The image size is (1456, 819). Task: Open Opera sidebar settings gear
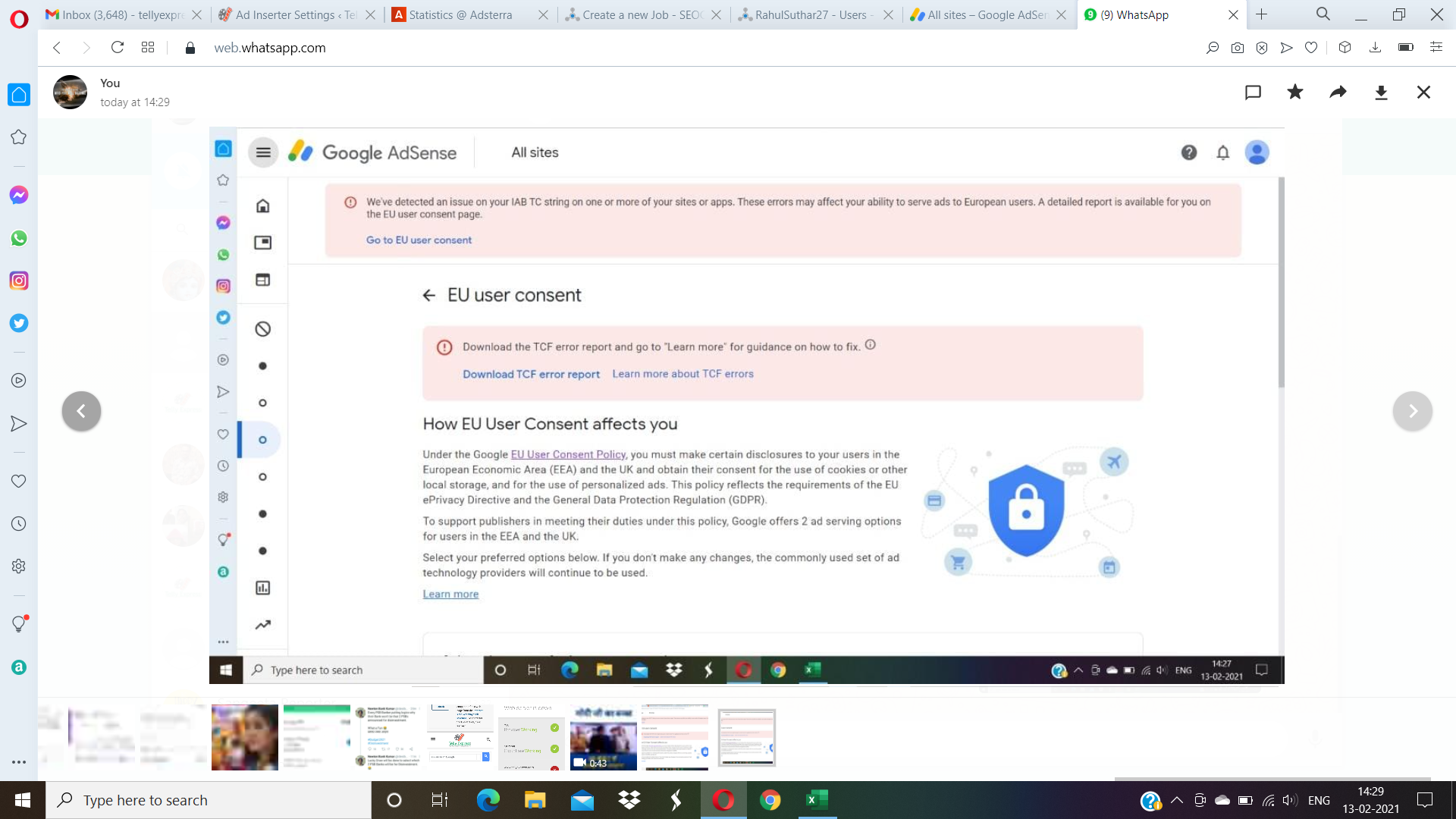coord(19,566)
